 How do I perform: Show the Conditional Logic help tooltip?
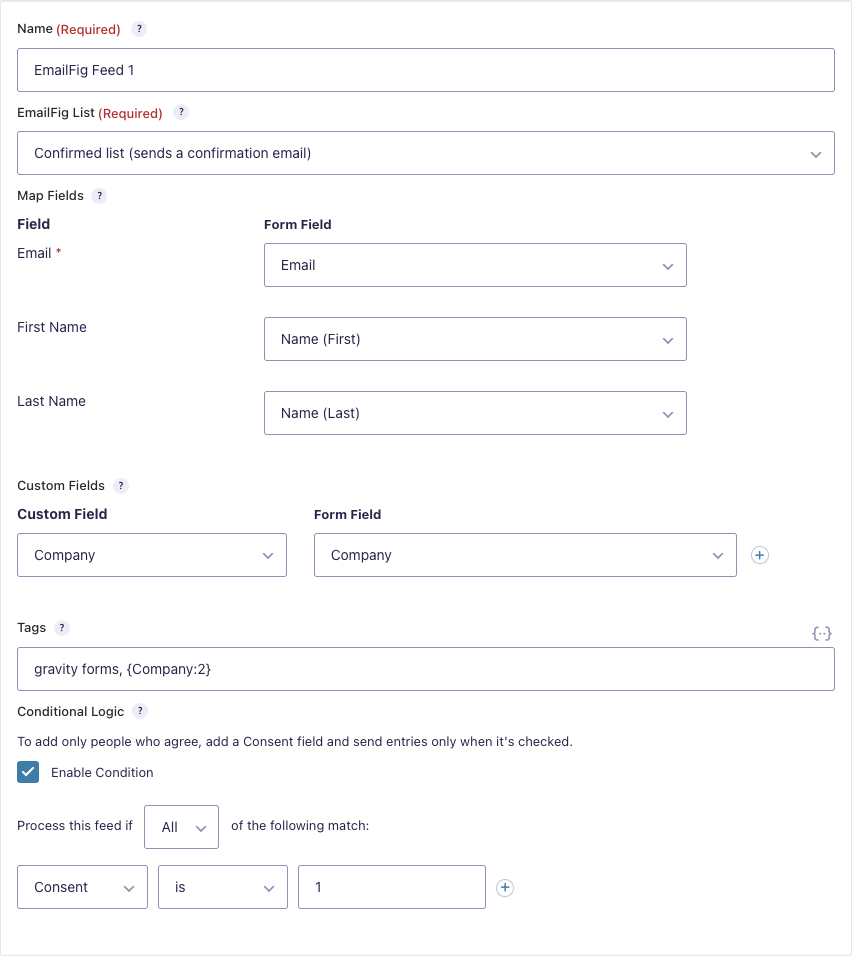[140, 711]
